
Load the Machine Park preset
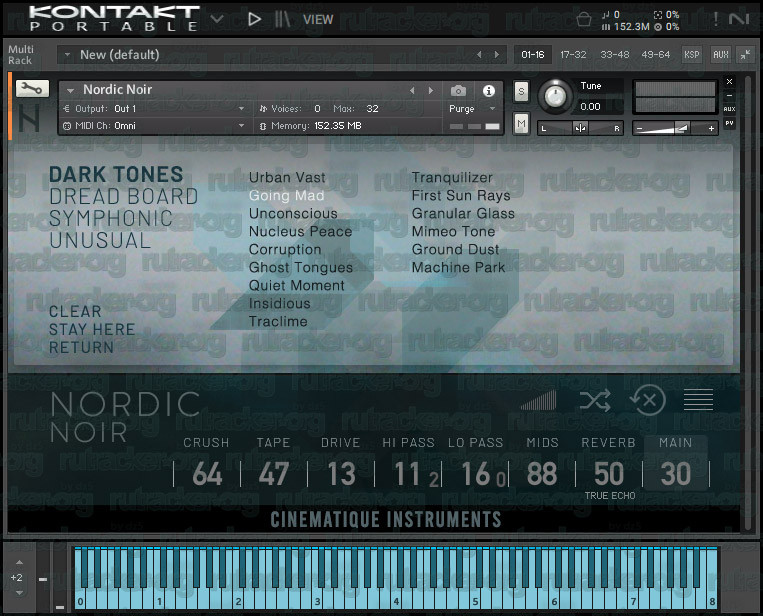point(458,268)
